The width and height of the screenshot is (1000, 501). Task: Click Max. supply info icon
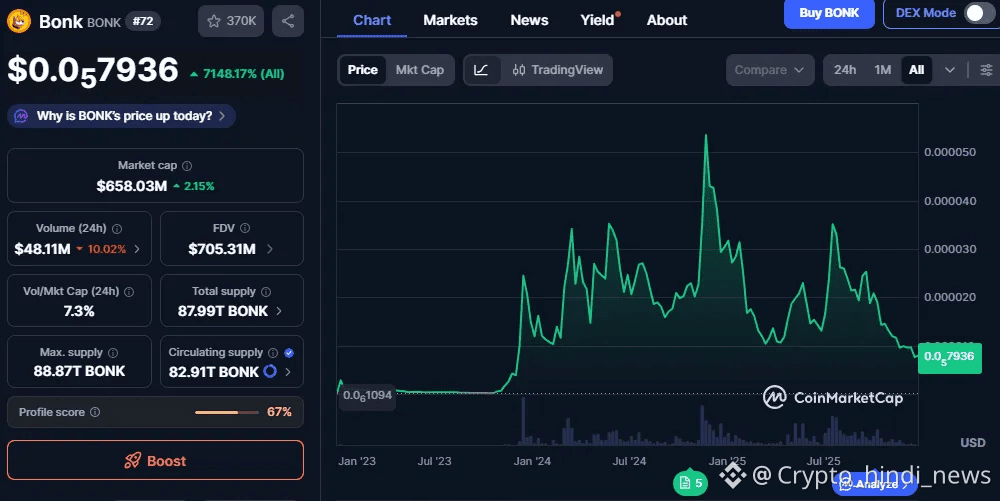coord(113,353)
